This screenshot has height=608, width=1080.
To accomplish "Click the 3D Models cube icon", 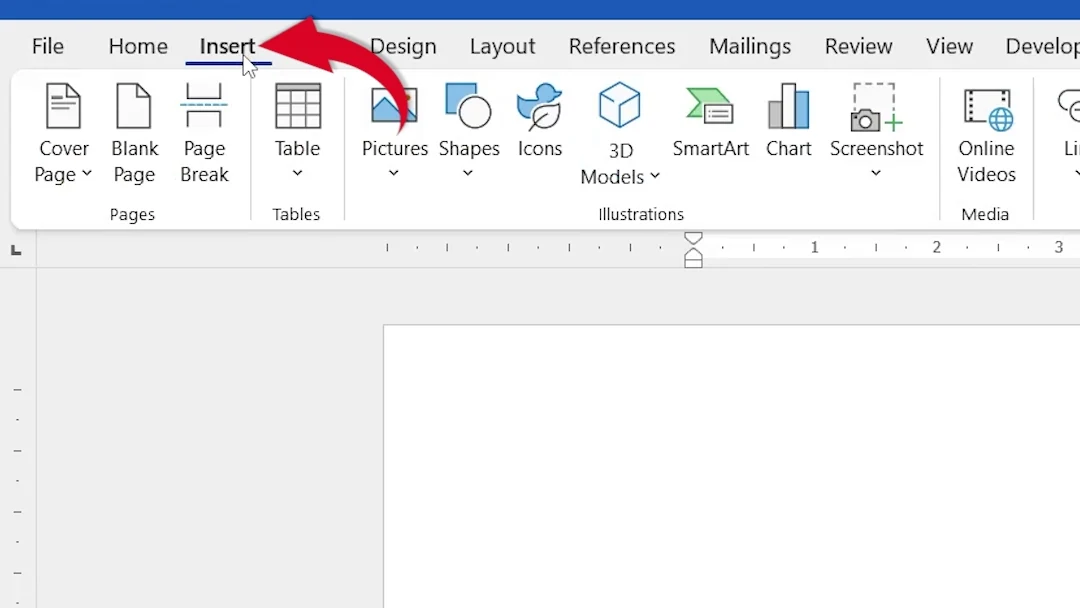I will pos(620,105).
